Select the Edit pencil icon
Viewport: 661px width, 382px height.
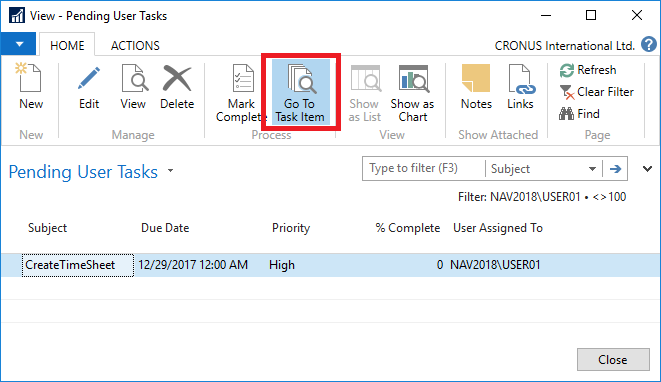[89, 78]
